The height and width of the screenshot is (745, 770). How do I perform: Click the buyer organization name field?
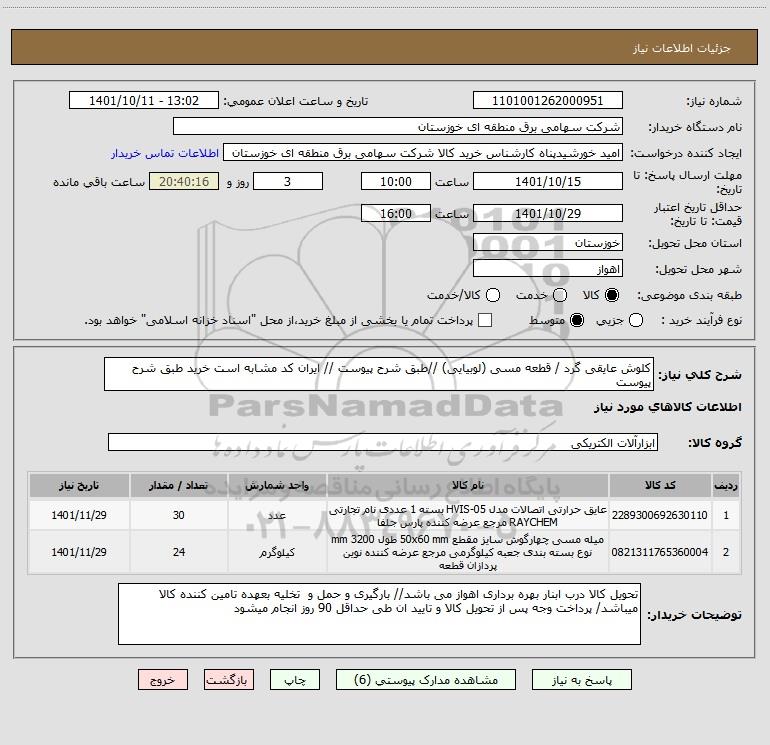398,127
